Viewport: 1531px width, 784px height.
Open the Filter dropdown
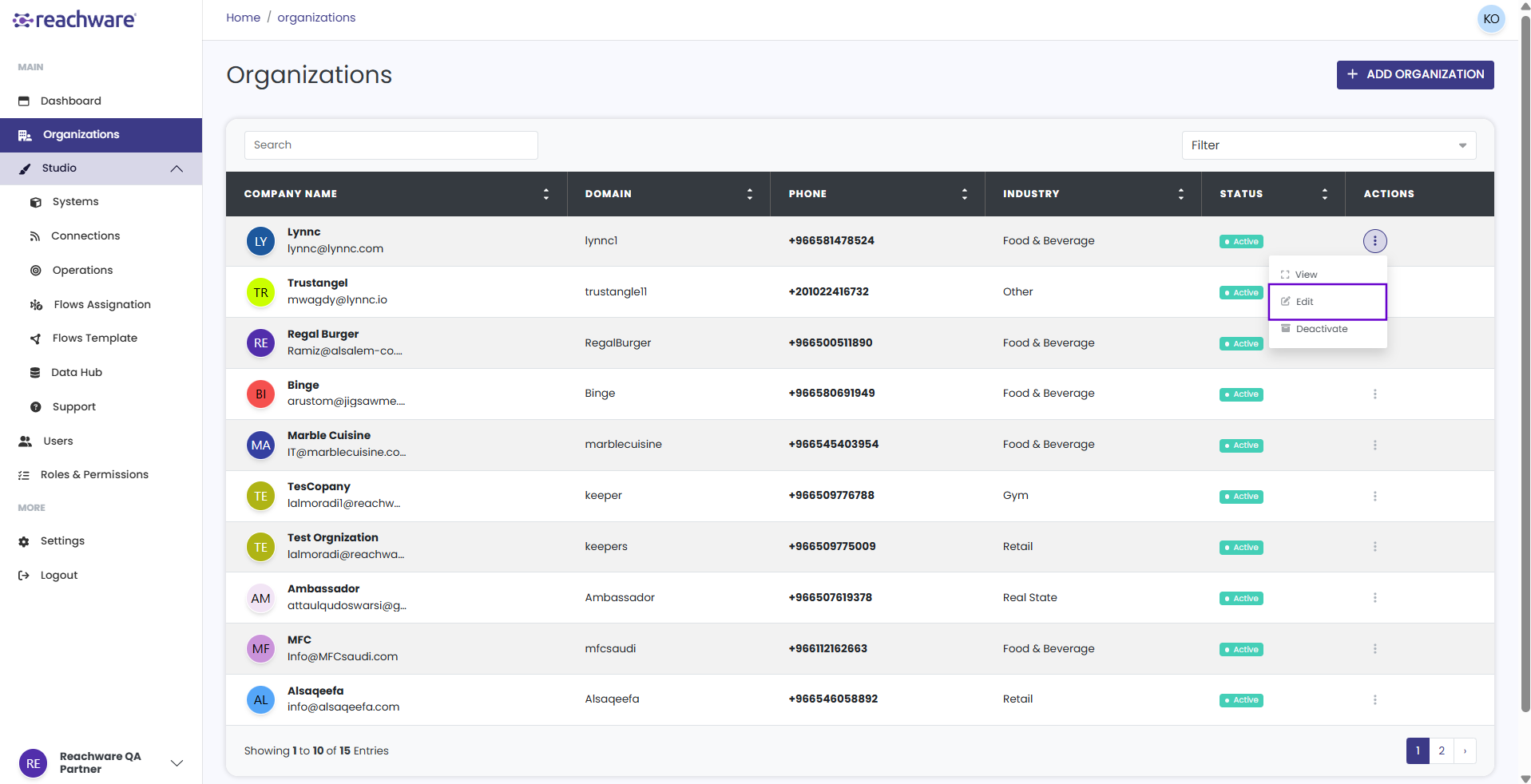tap(1329, 145)
